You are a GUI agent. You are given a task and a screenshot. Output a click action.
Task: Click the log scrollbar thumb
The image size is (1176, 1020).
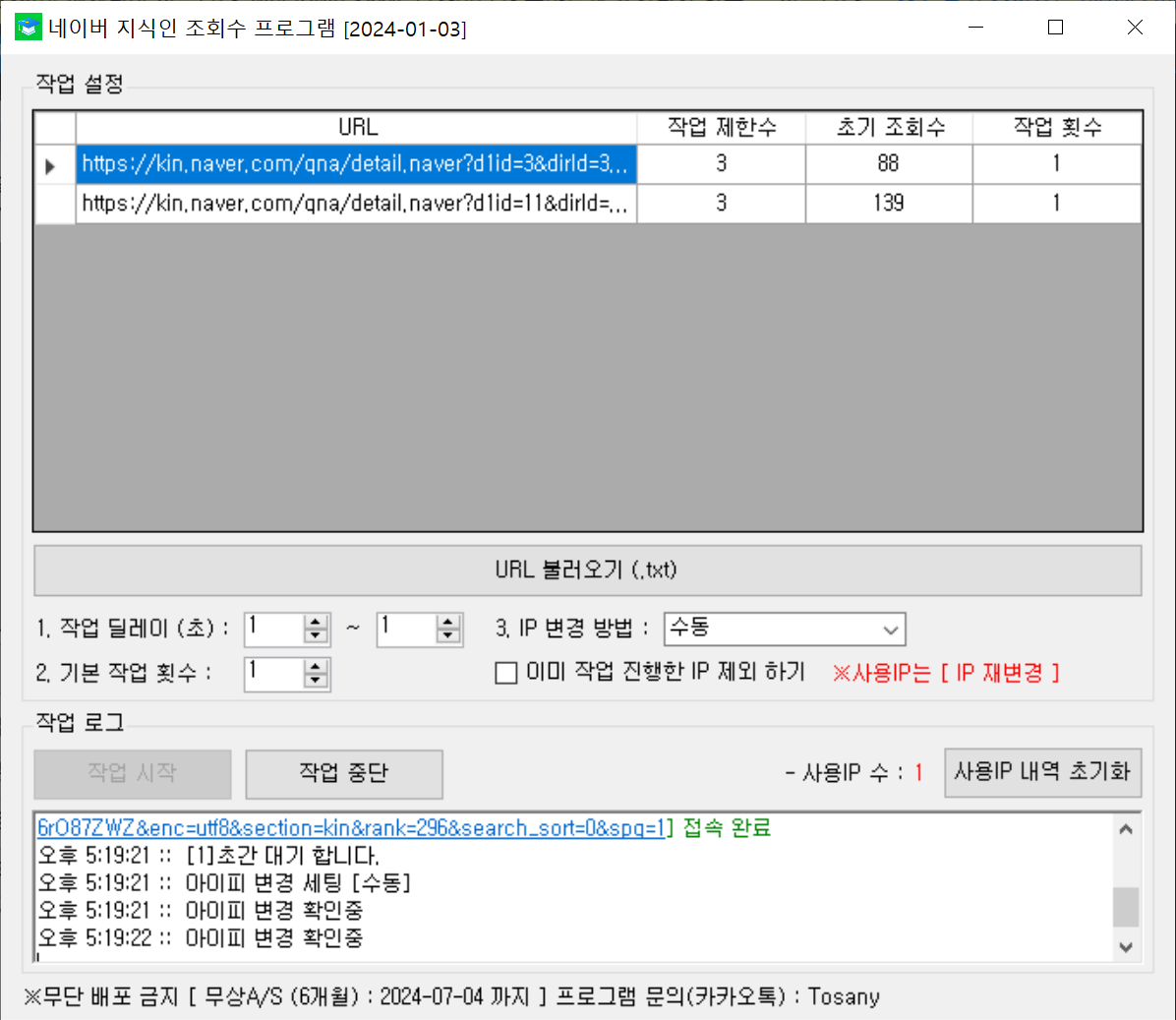1126,908
